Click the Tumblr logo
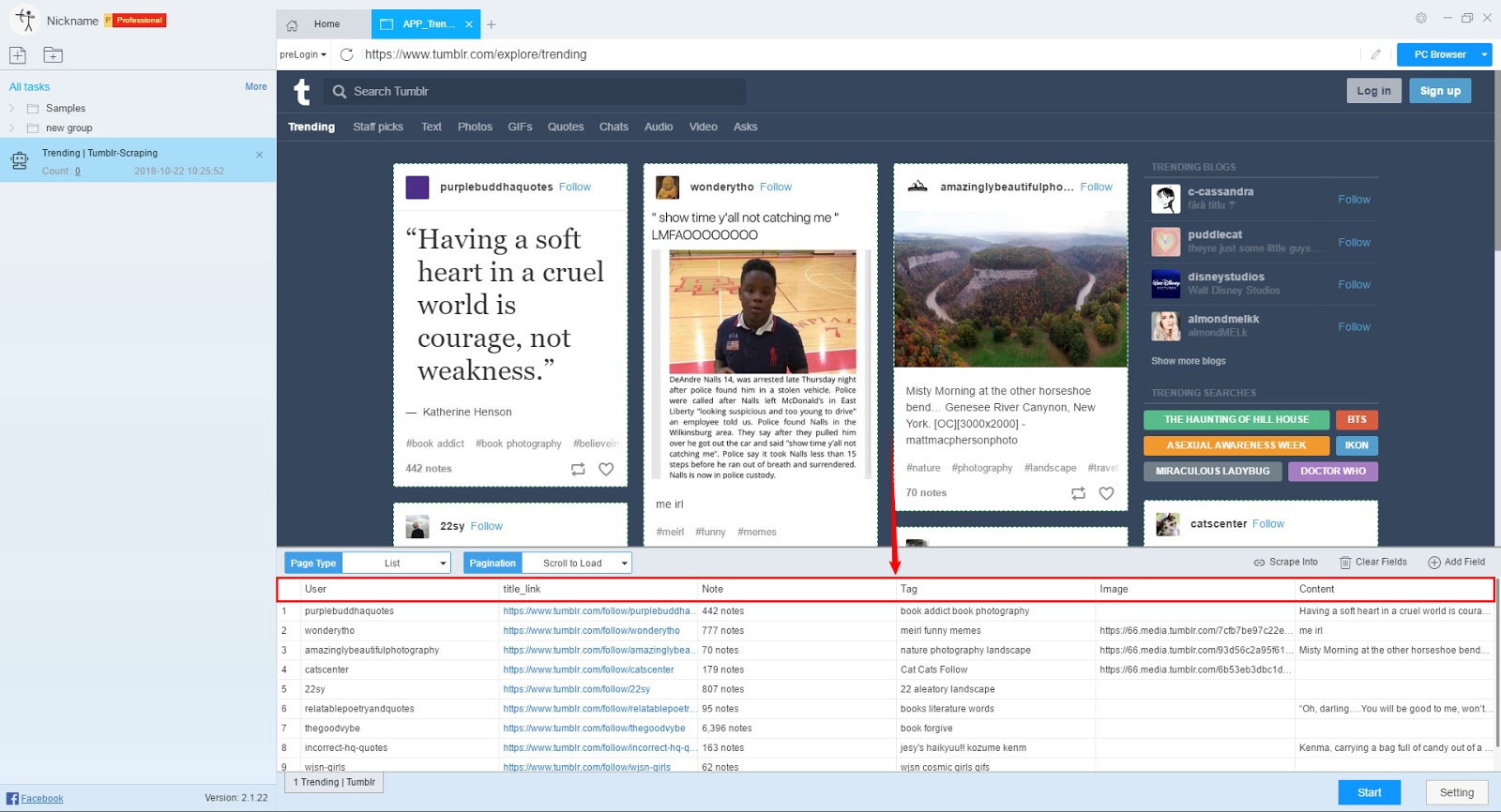This screenshot has width=1501, height=812. click(301, 91)
